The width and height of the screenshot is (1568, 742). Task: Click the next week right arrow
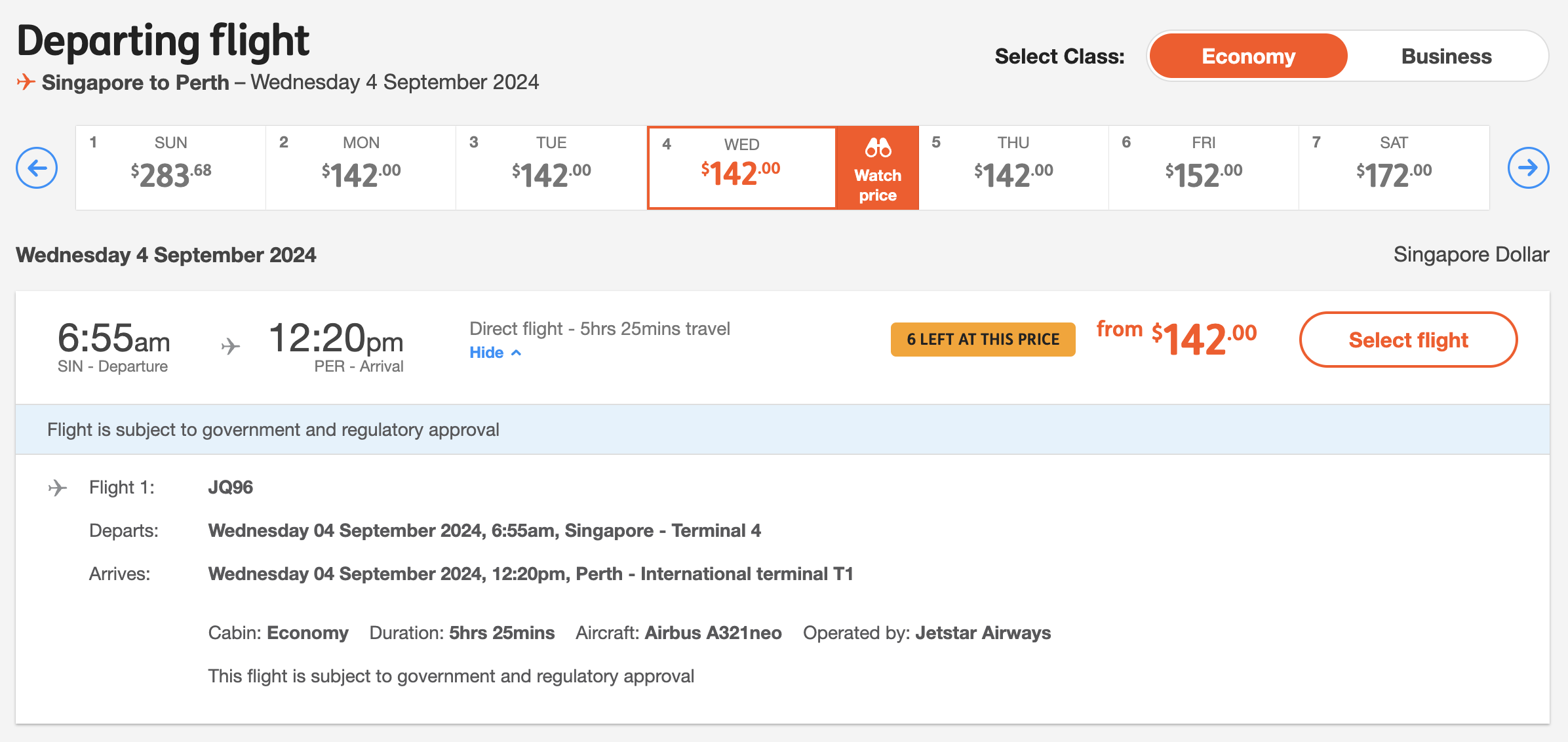1528,168
